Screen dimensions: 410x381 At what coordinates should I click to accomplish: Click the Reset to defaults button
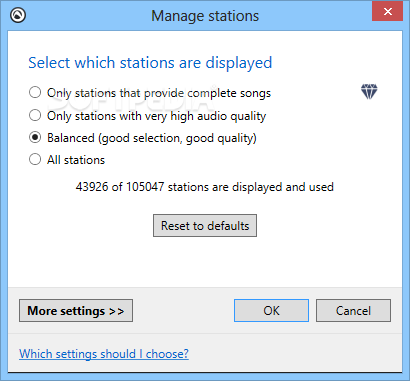205,226
